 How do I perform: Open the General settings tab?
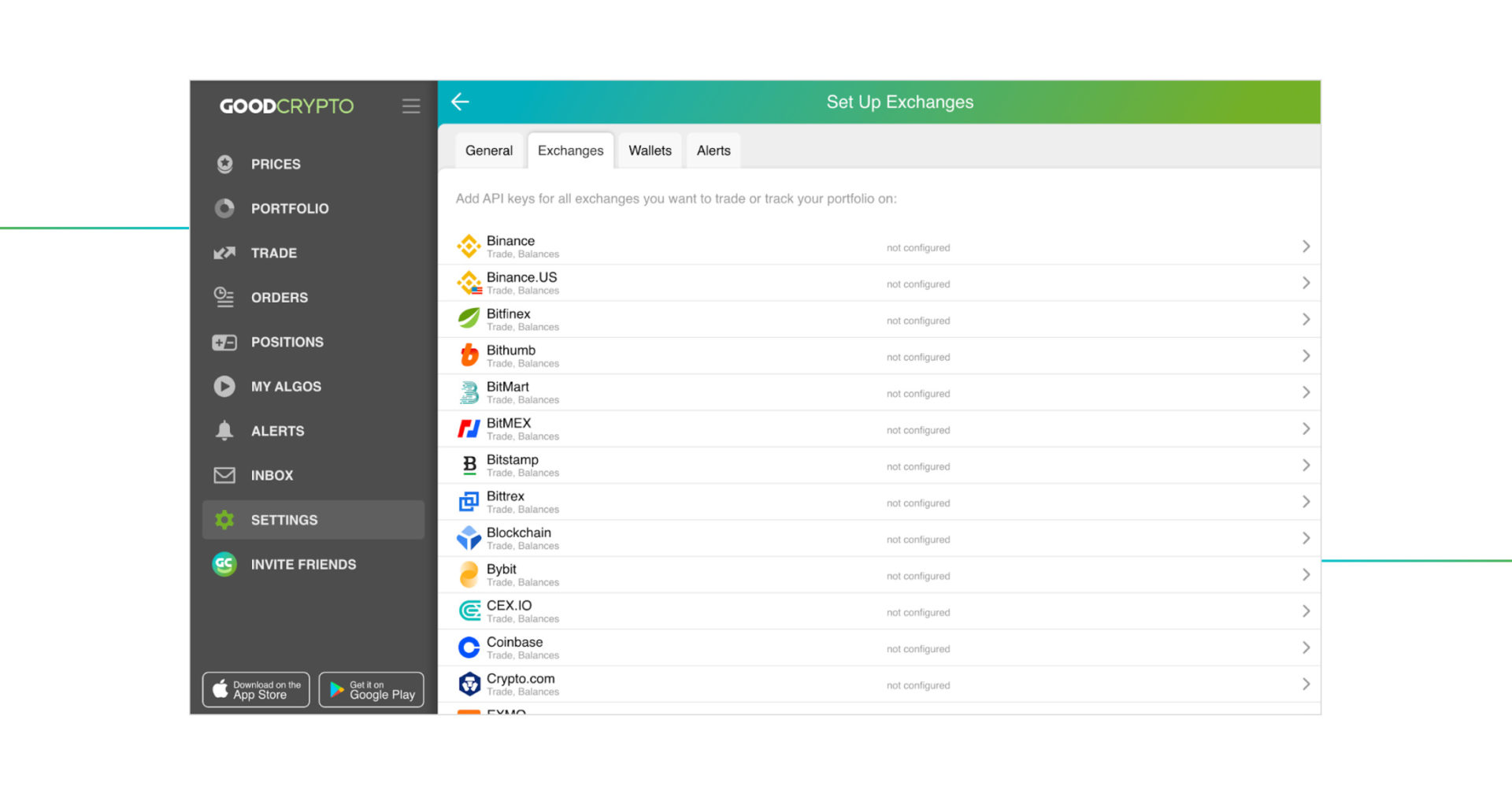click(488, 150)
